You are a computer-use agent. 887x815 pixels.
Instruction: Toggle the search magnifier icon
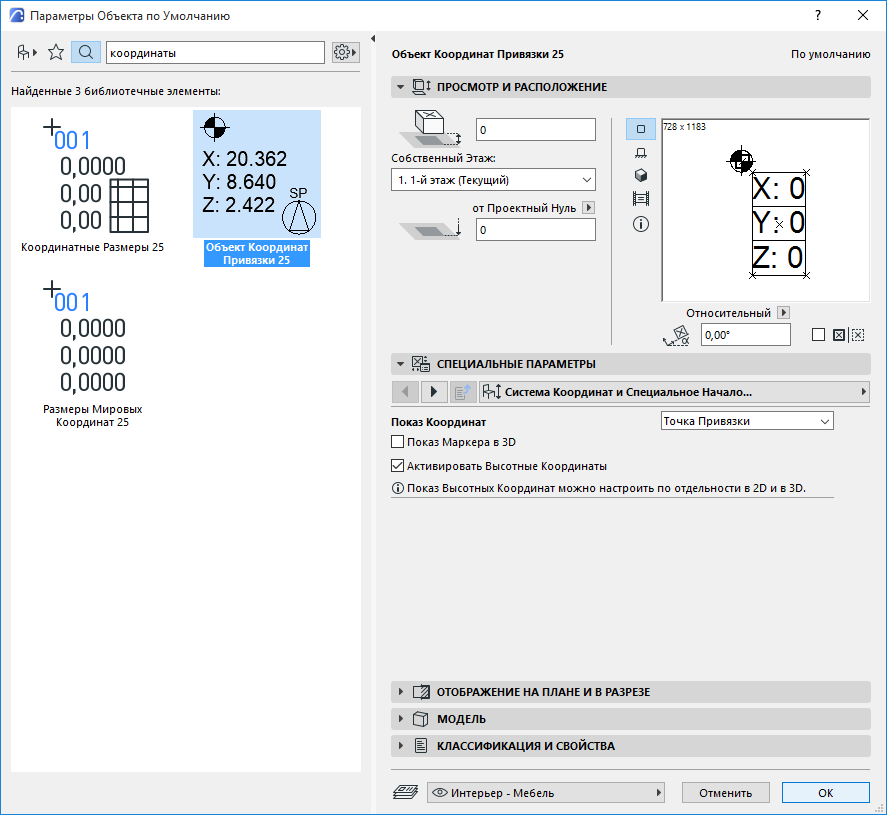(x=86, y=53)
